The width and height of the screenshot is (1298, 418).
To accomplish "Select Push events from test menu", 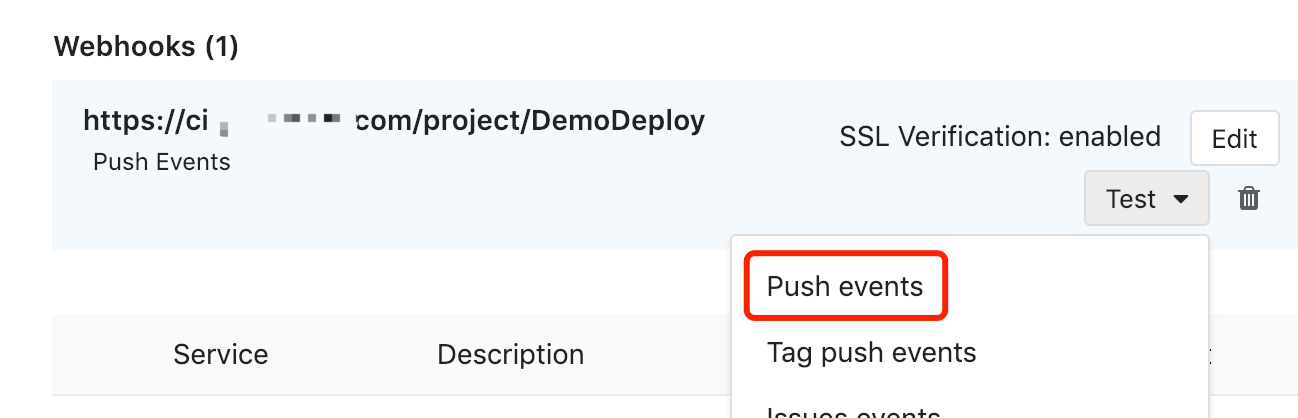I will (845, 287).
